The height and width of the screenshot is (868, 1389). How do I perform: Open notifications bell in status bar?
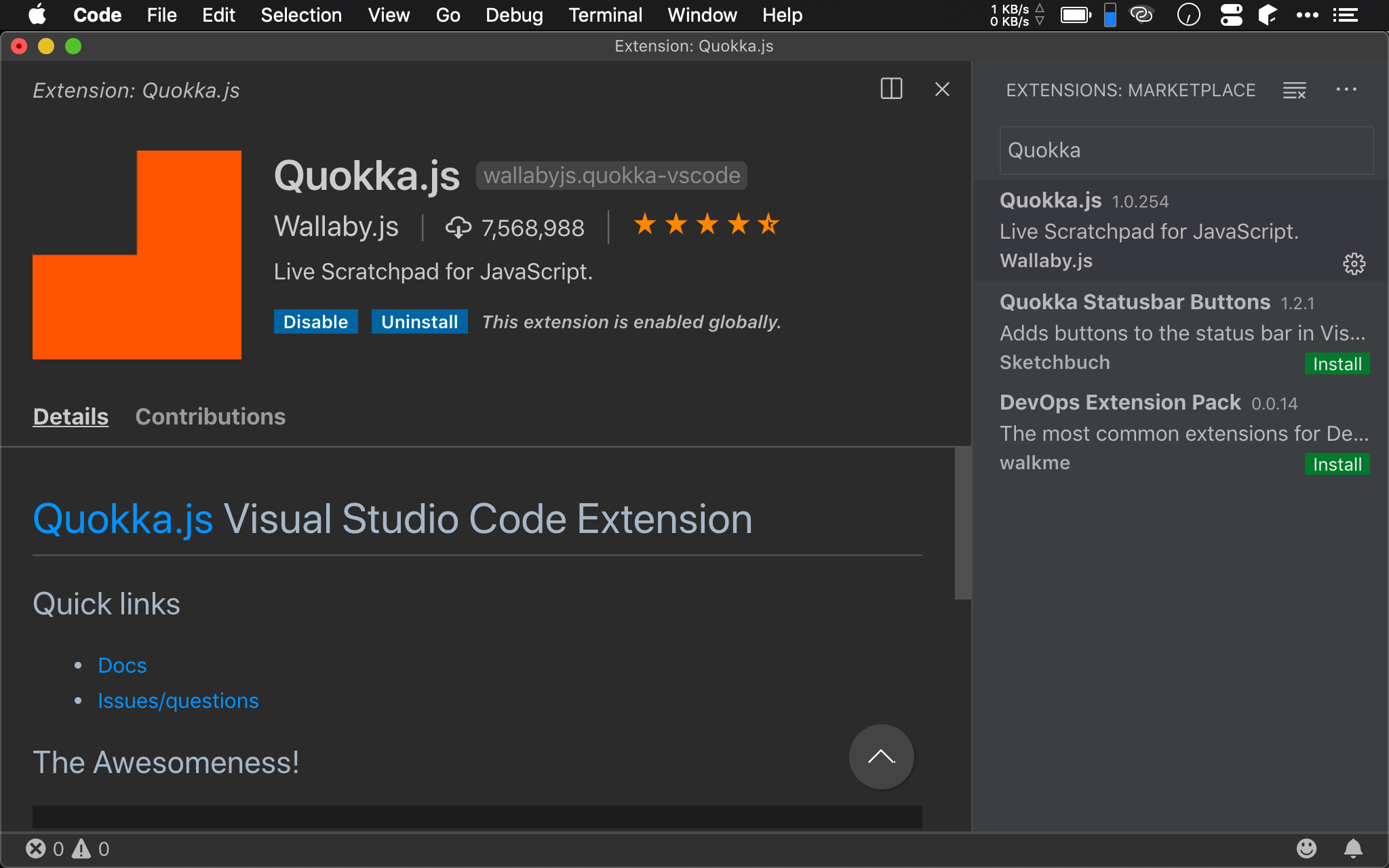1353,848
